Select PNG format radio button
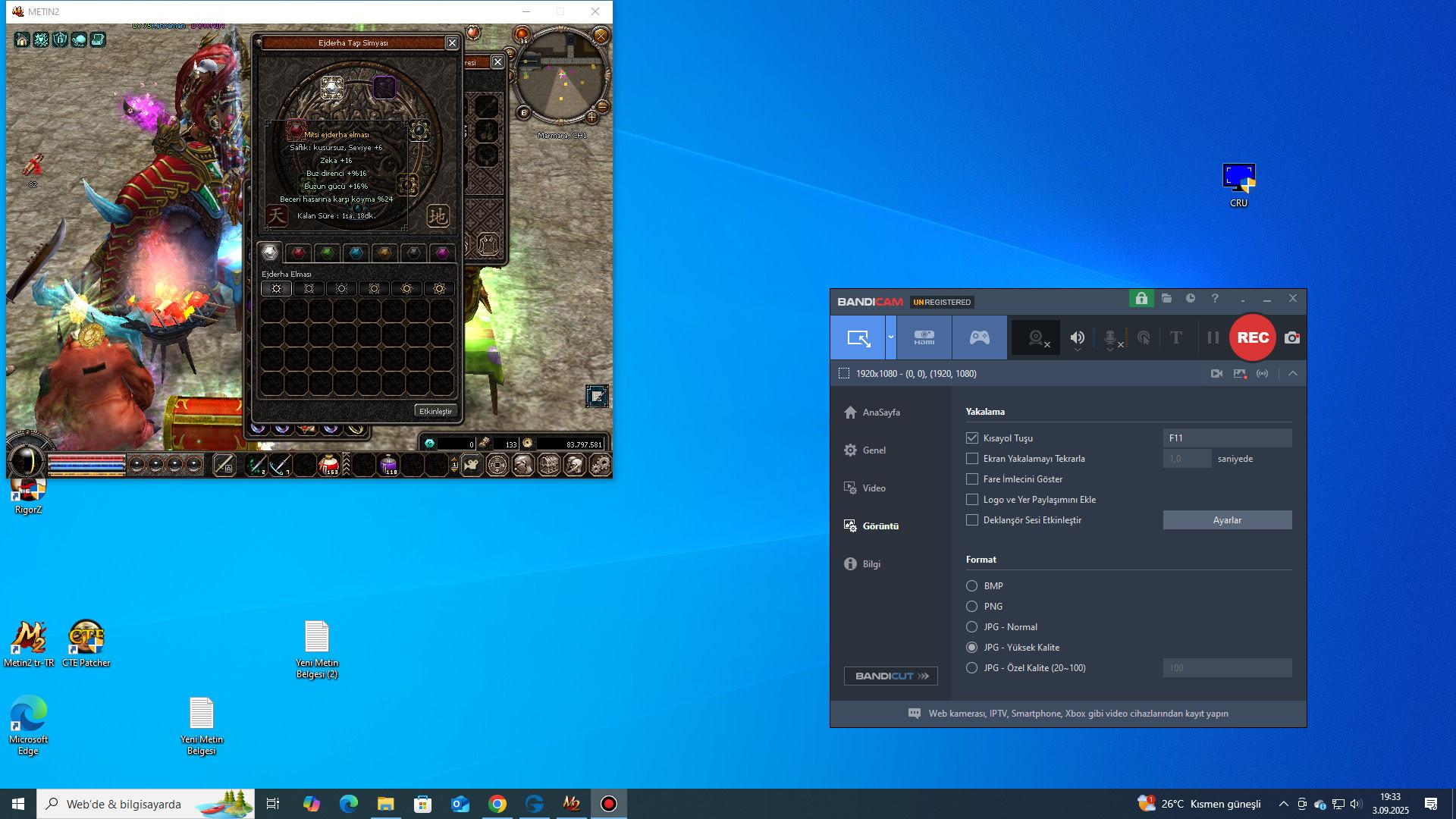 [971, 607]
